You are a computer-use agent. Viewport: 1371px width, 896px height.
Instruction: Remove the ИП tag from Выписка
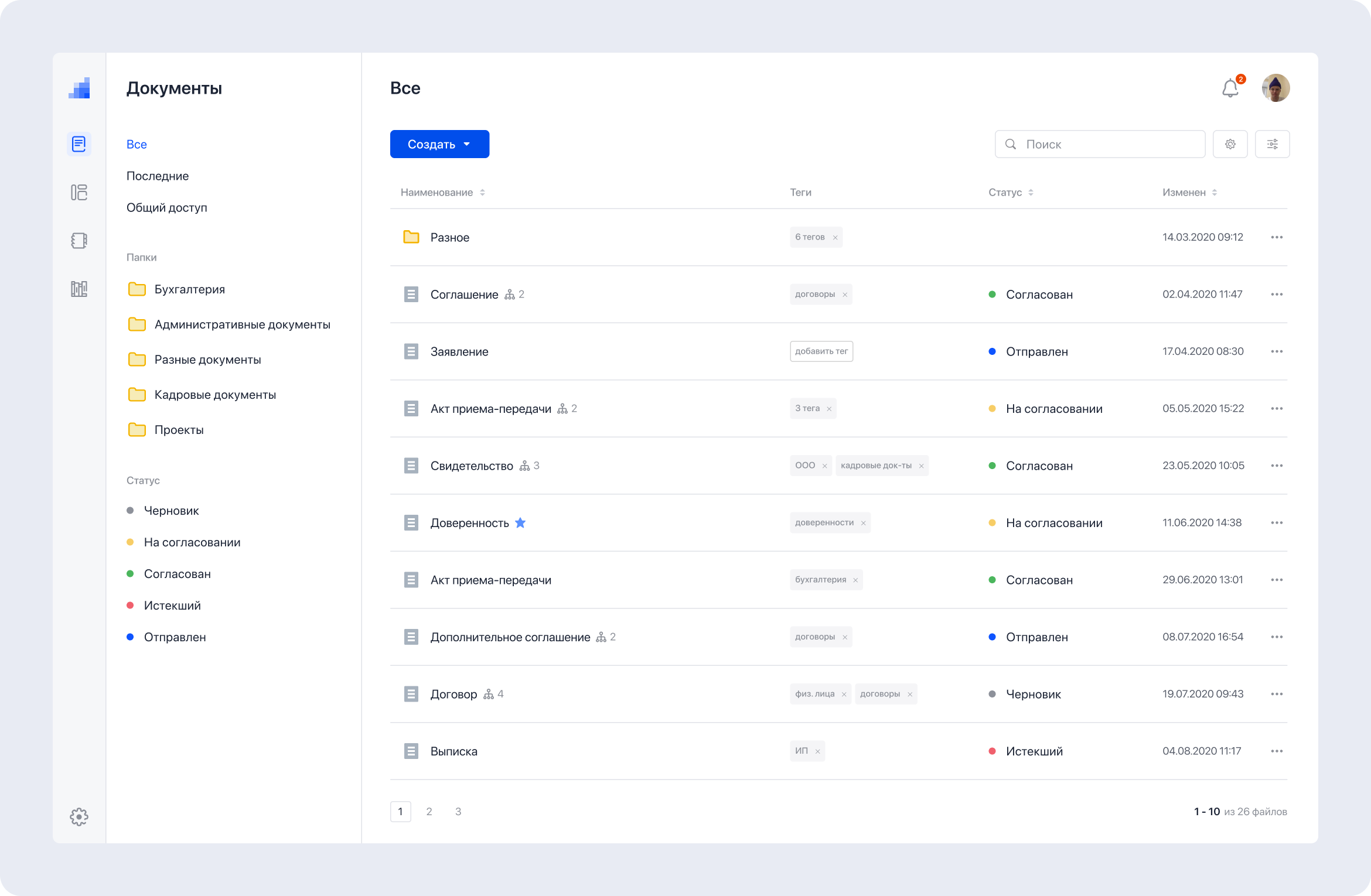click(817, 751)
